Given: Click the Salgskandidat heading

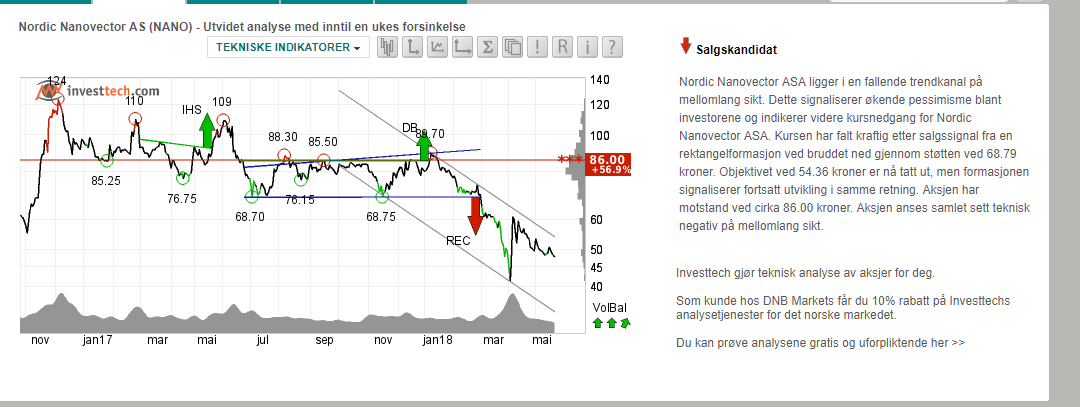Looking at the screenshot, I should click(x=737, y=50).
